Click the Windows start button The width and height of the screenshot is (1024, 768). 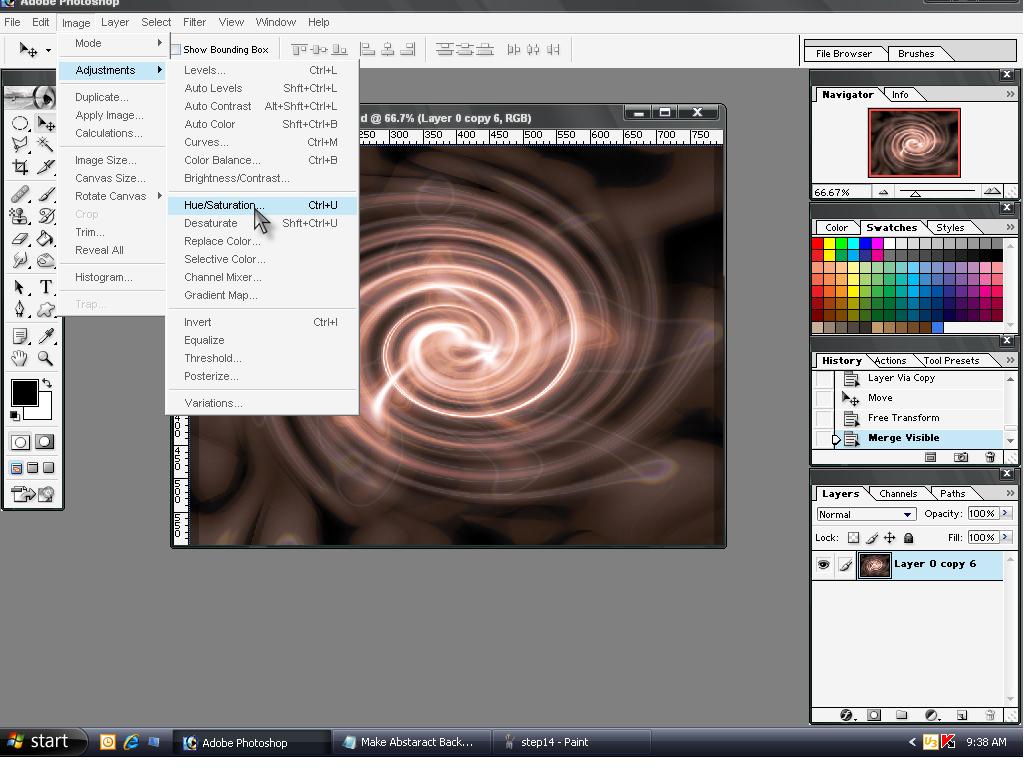[43, 742]
